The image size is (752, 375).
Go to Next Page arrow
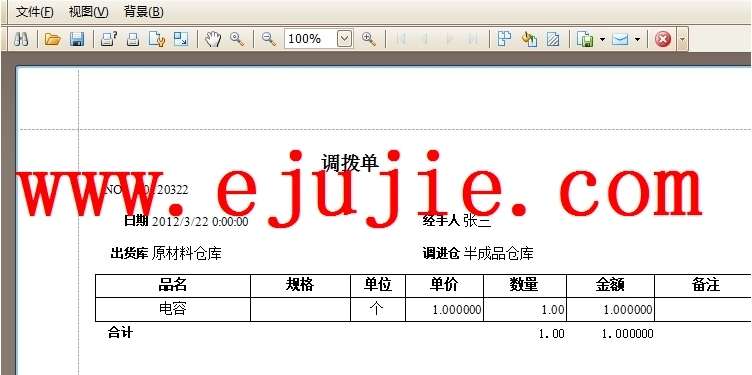pyautogui.click(x=450, y=39)
